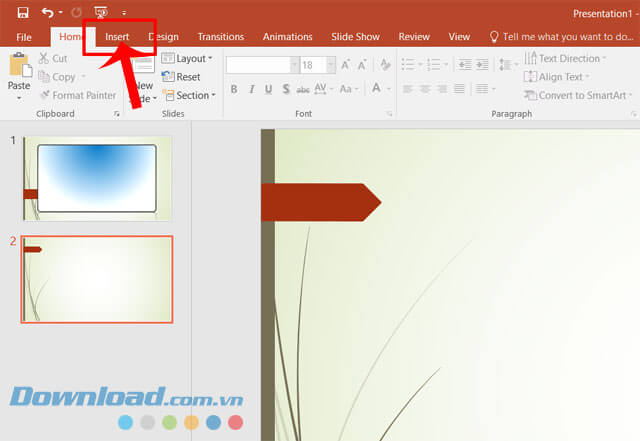
Task: Start presentation from beginning icon
Action: tap(101, 13)
